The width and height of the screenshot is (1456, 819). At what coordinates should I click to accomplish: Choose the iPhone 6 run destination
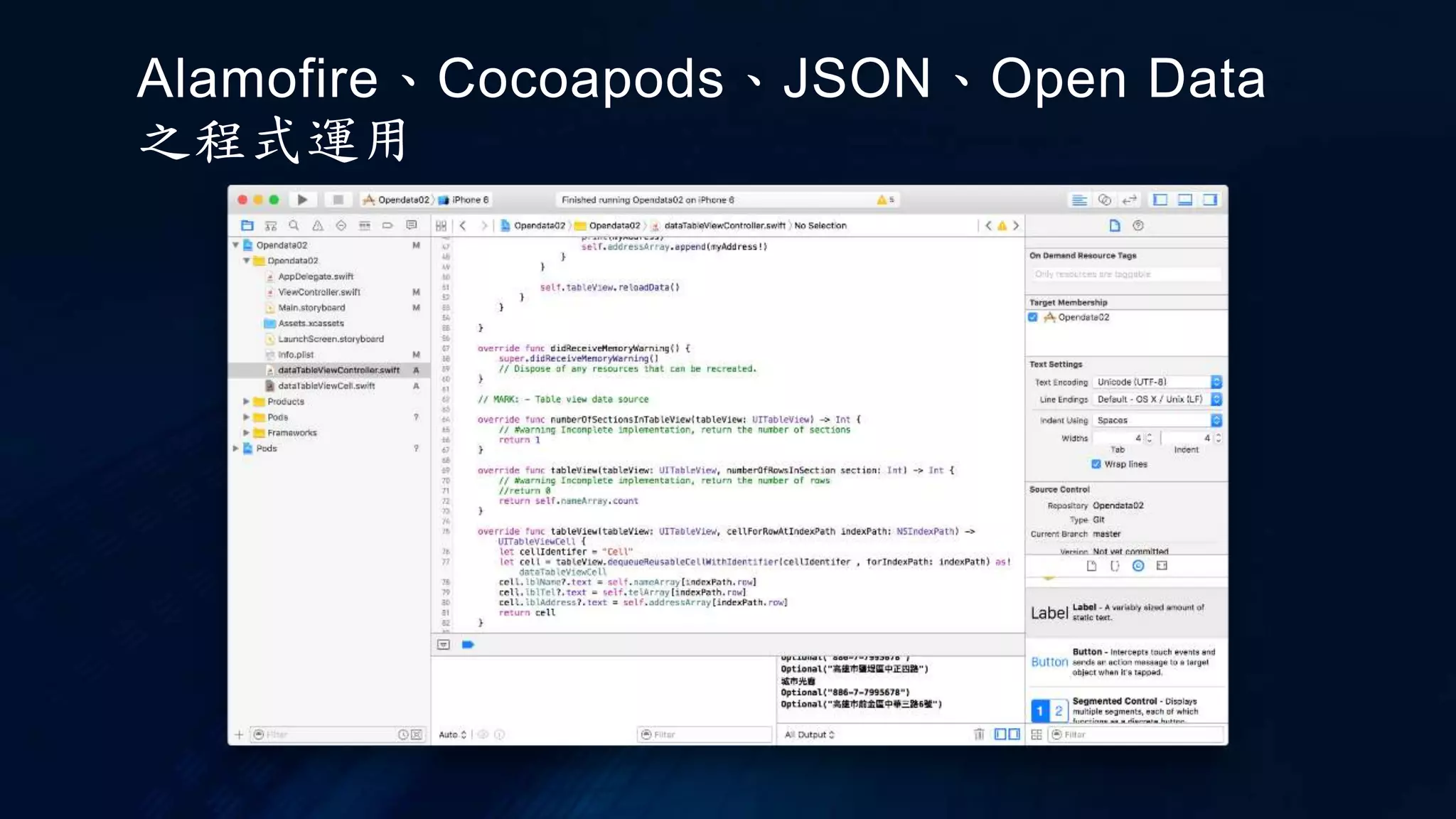pyautogui.click(x=464, y=200)
